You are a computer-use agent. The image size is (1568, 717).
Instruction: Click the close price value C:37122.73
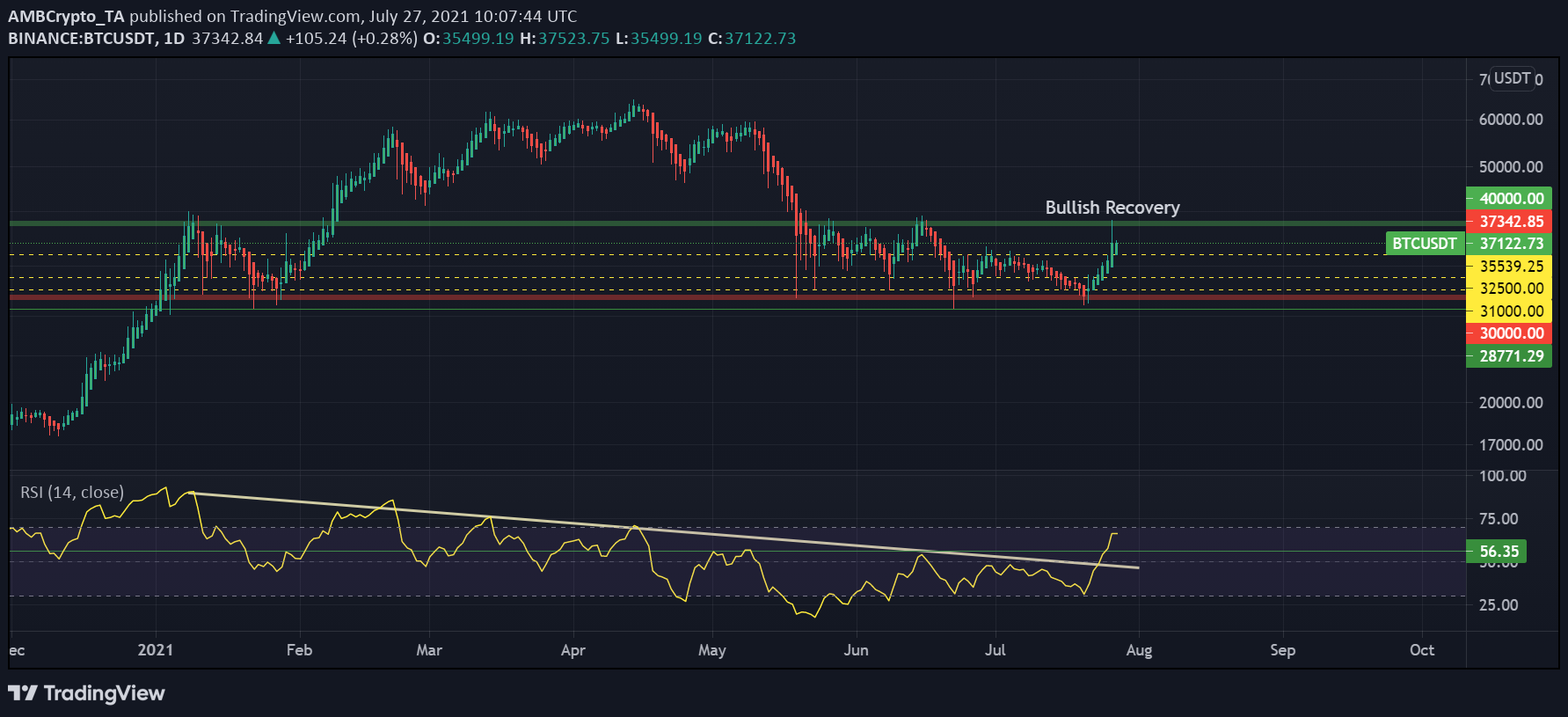(x=752, y=39)
